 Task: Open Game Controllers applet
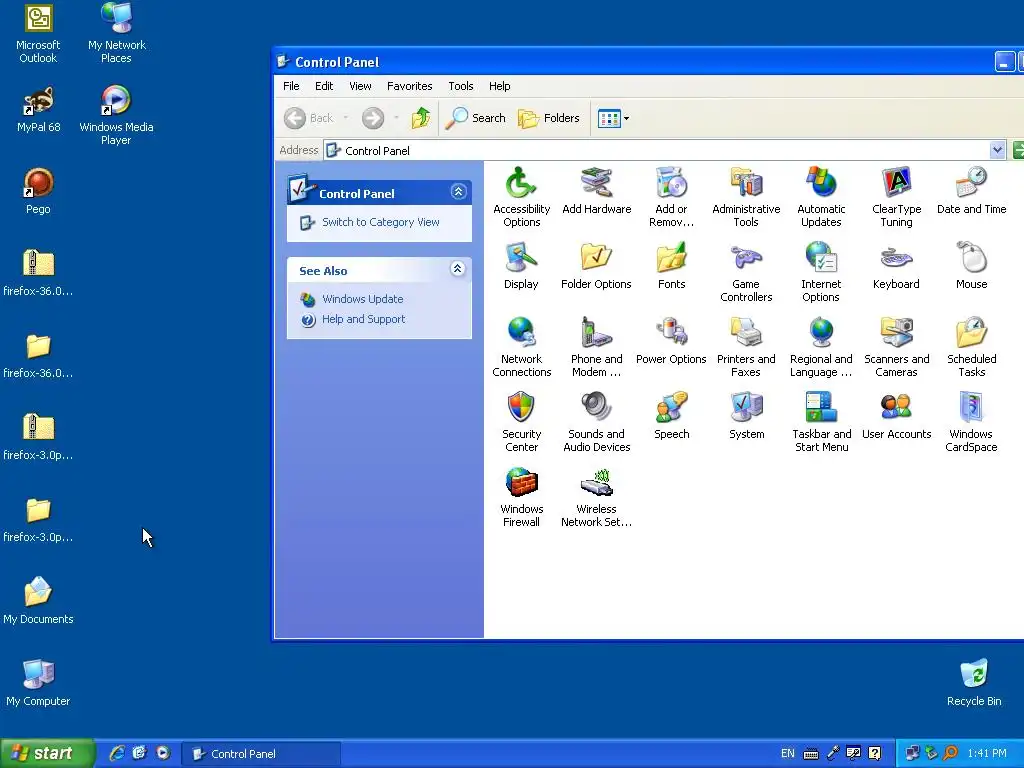click(x=746, y=271)
